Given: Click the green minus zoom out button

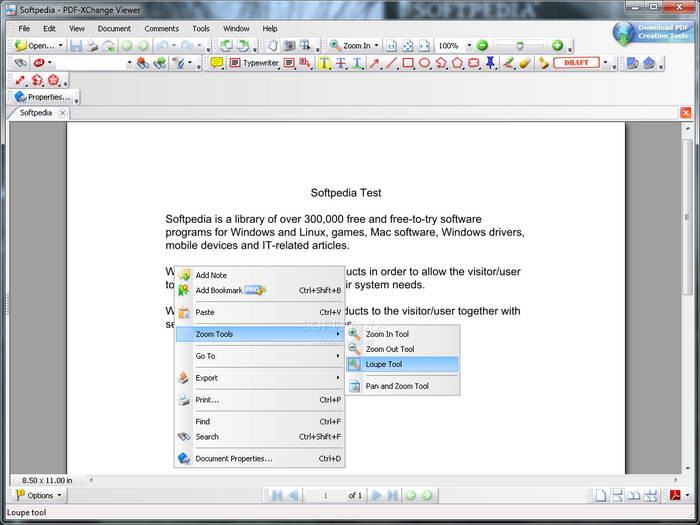Looking at the screenshot, I should pos(482,46).
